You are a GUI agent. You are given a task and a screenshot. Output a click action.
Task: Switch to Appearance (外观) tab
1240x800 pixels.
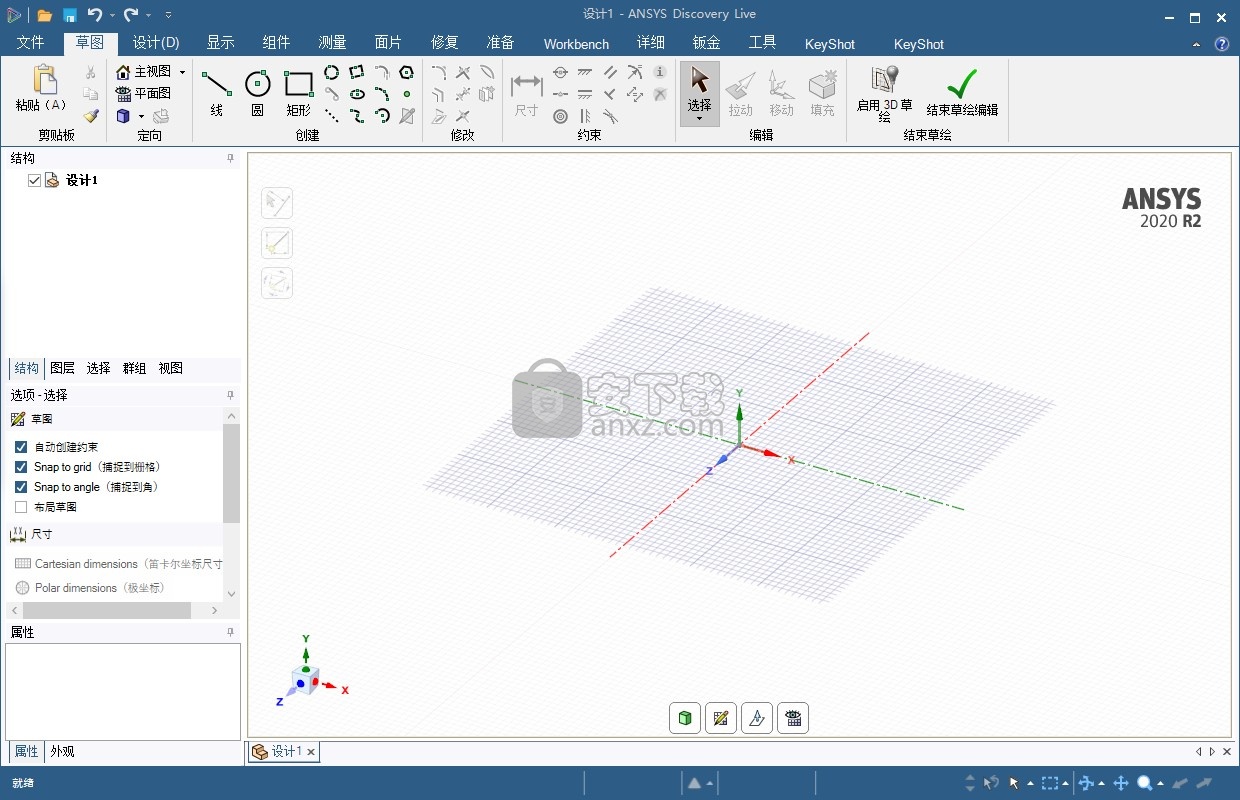point(62,751)
